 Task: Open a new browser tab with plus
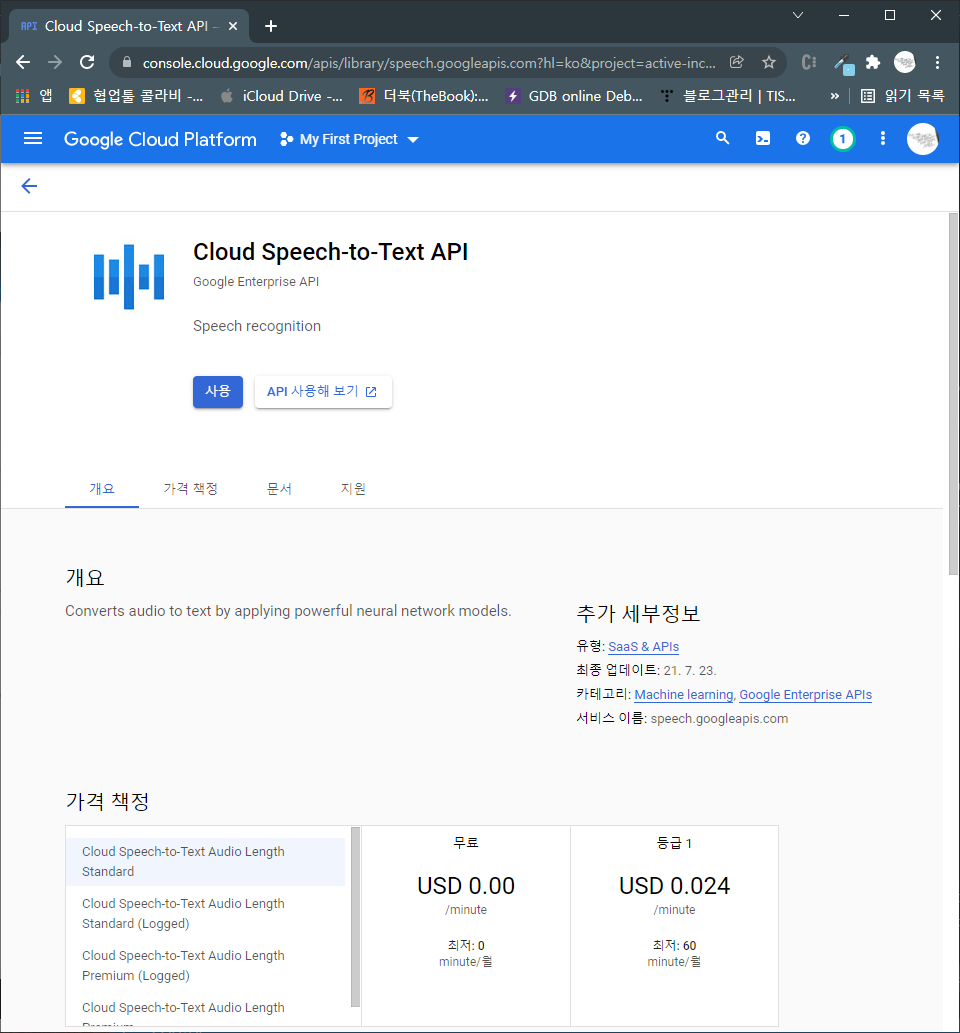271,26
